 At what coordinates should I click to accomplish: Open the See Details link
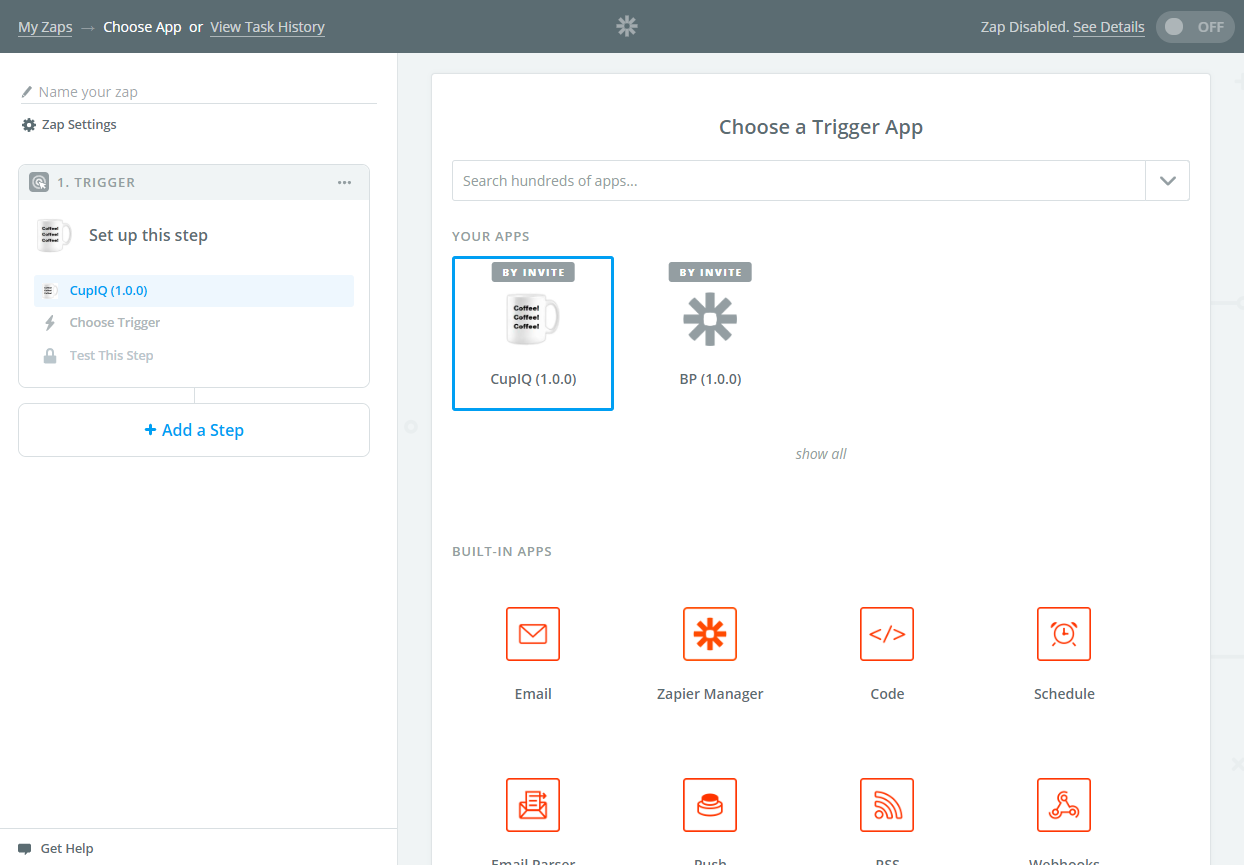pyautogui.click(x=1109, y=27)
